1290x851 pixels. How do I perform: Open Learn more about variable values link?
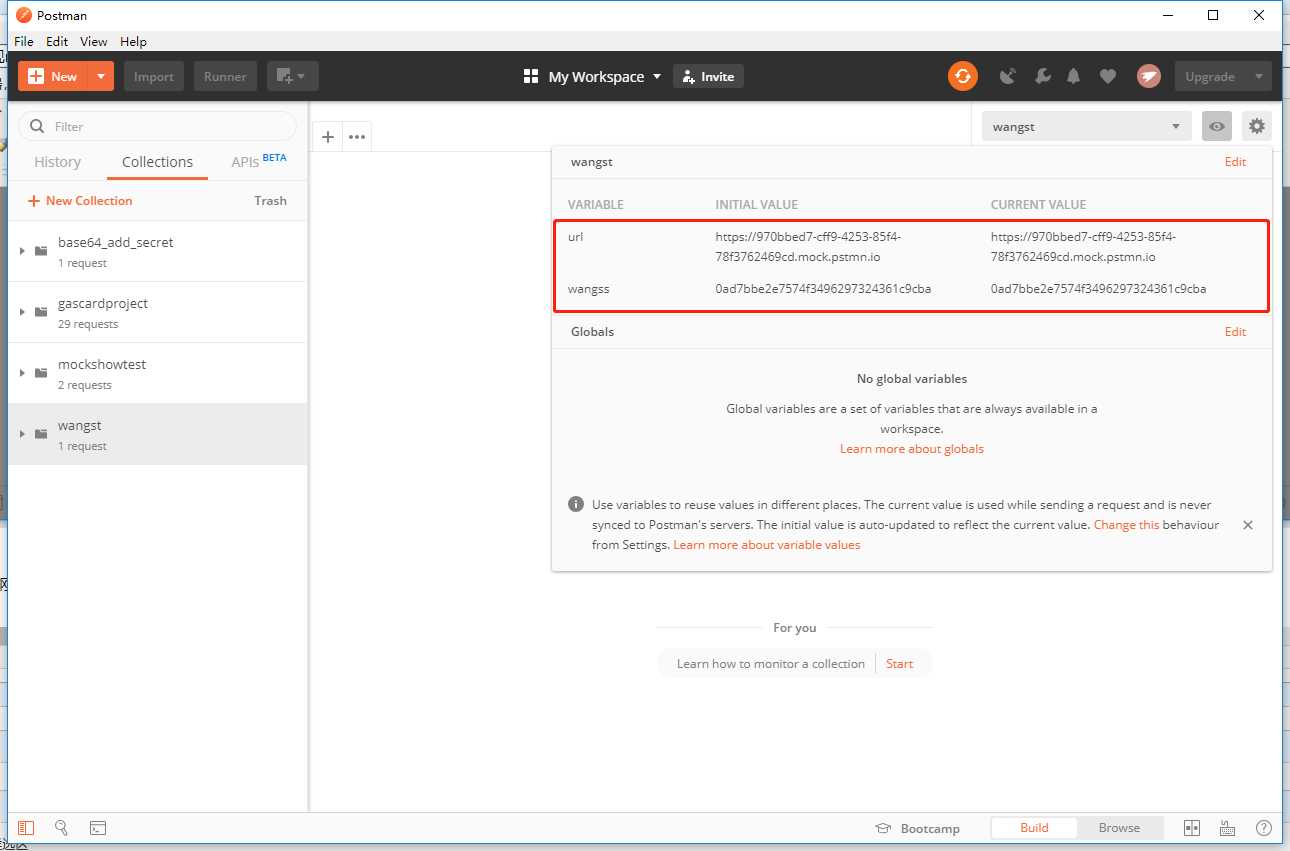tap(767, 545)
